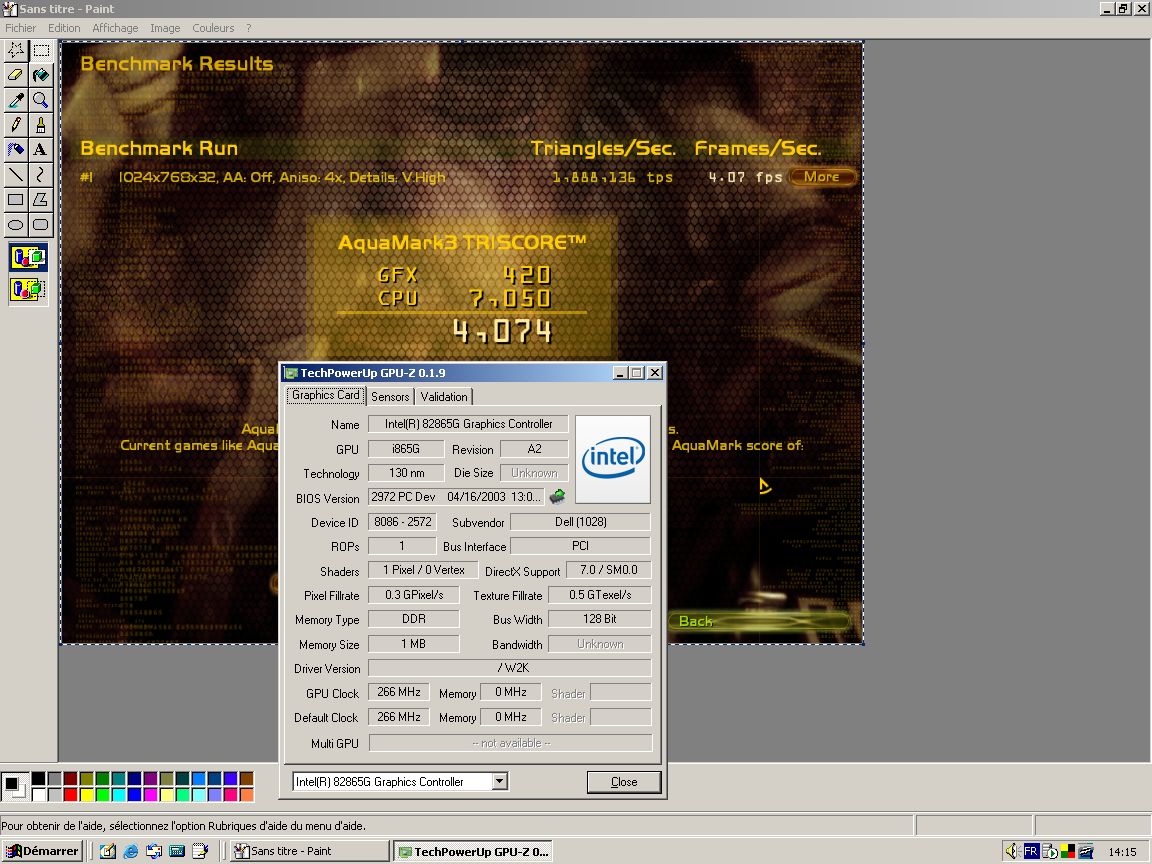Click the Show Desktop quick launch icon
This screenshot has height=864, width=1152.
click(x=107, y=852)
